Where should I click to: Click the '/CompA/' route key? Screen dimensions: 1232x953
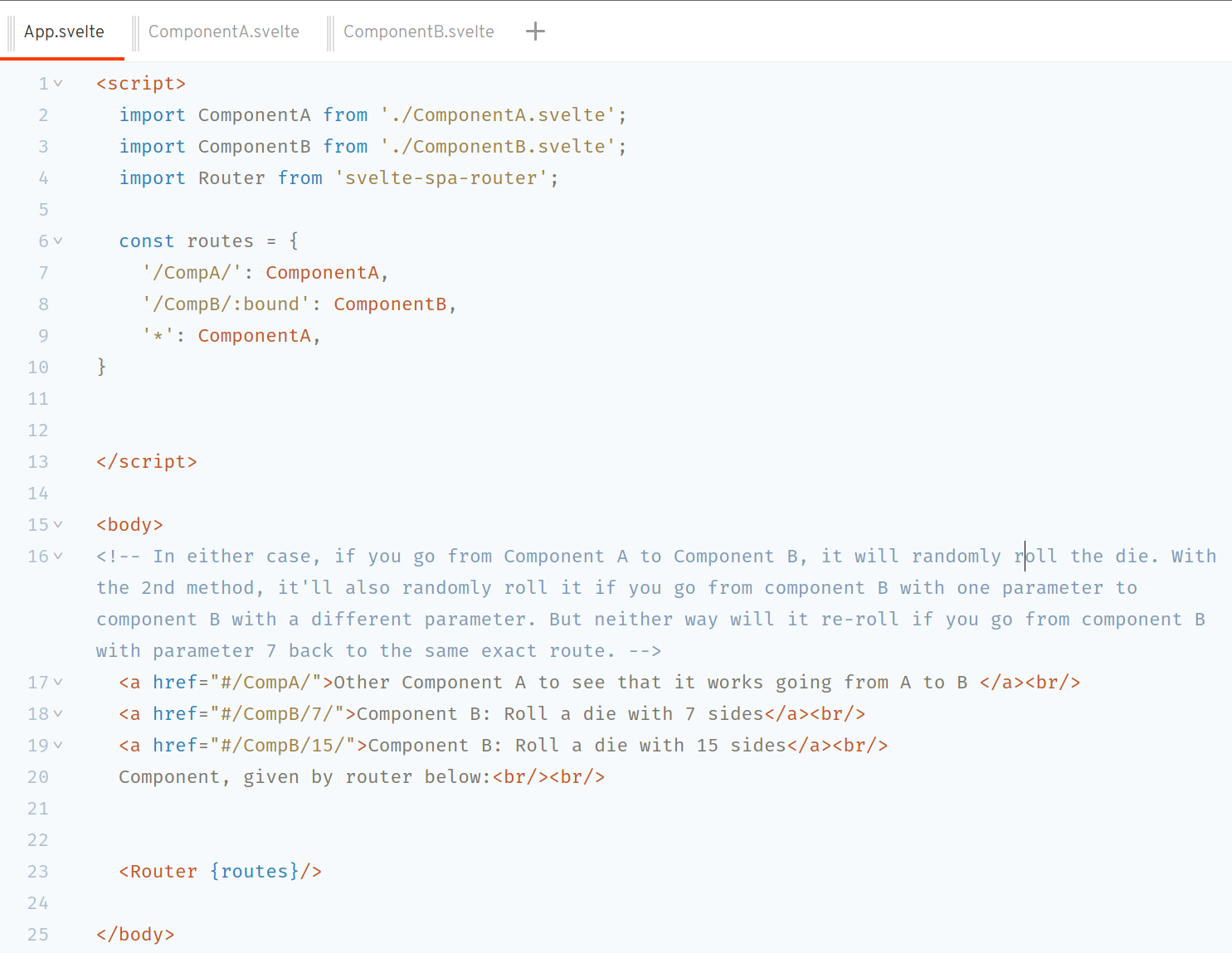[x=192, y=272]
